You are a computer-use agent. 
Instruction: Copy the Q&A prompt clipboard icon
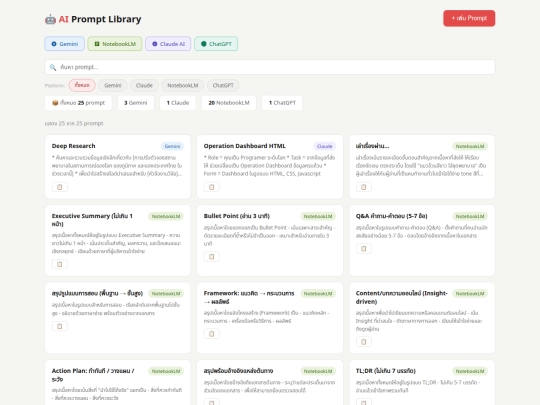pyautogui.click(x=364, y=249)
